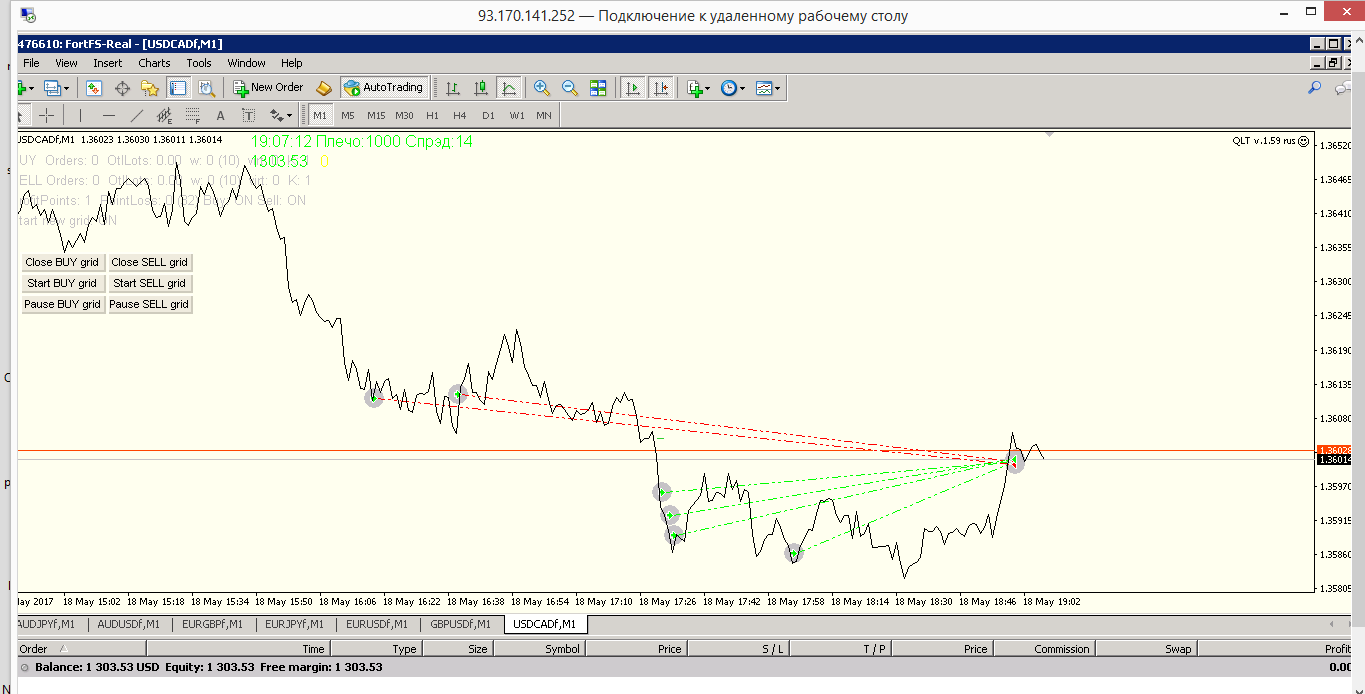Toggle chart Auto Scroll
The image size is (1365, 694).
tap(633, 88)
